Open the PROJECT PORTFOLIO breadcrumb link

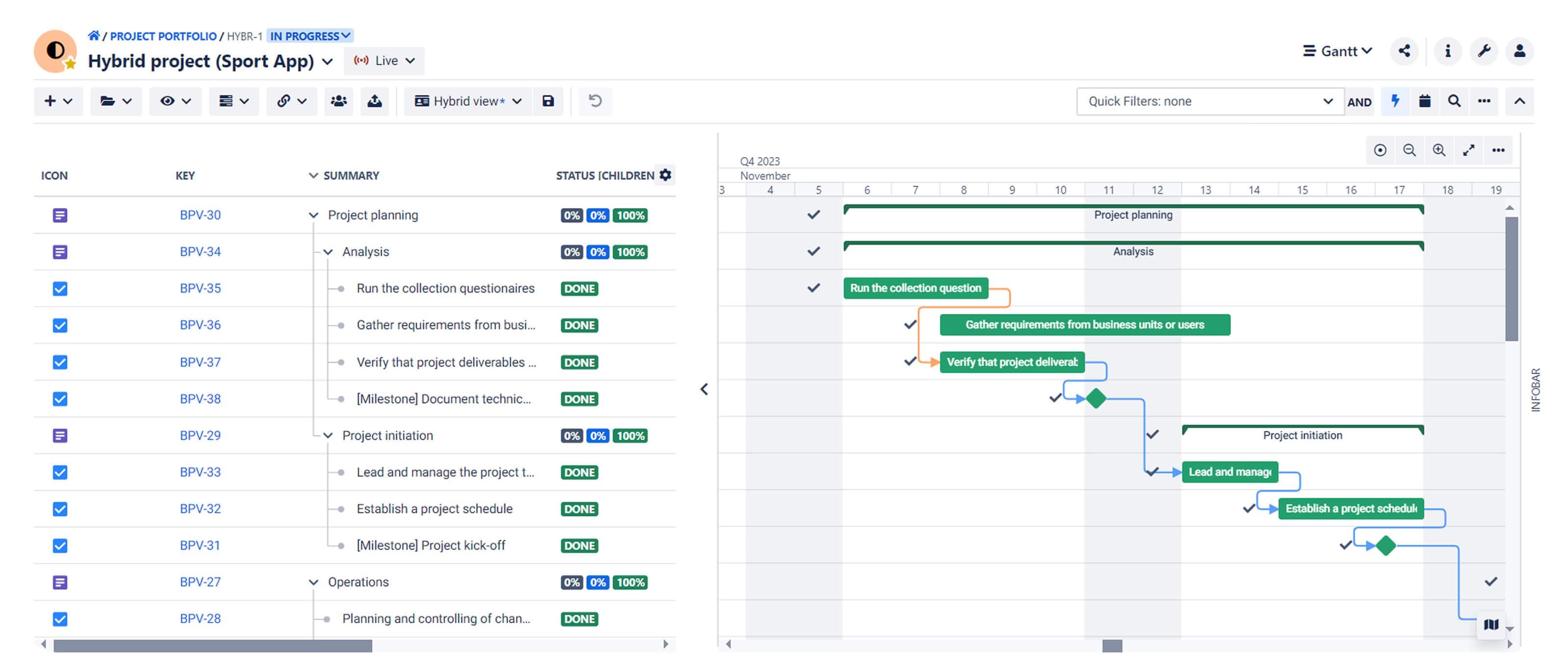click(163, 36)
